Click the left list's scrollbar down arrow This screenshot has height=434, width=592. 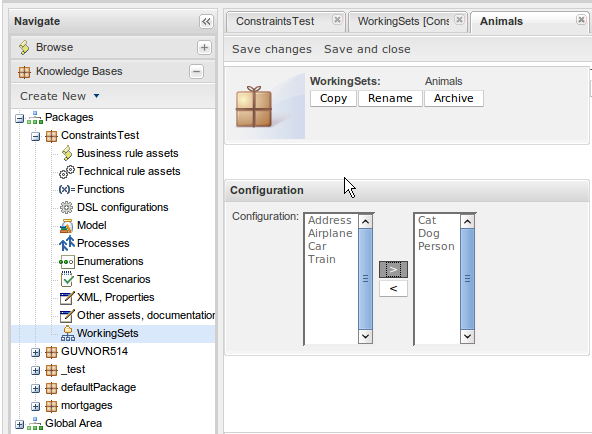tap(365, 336)
